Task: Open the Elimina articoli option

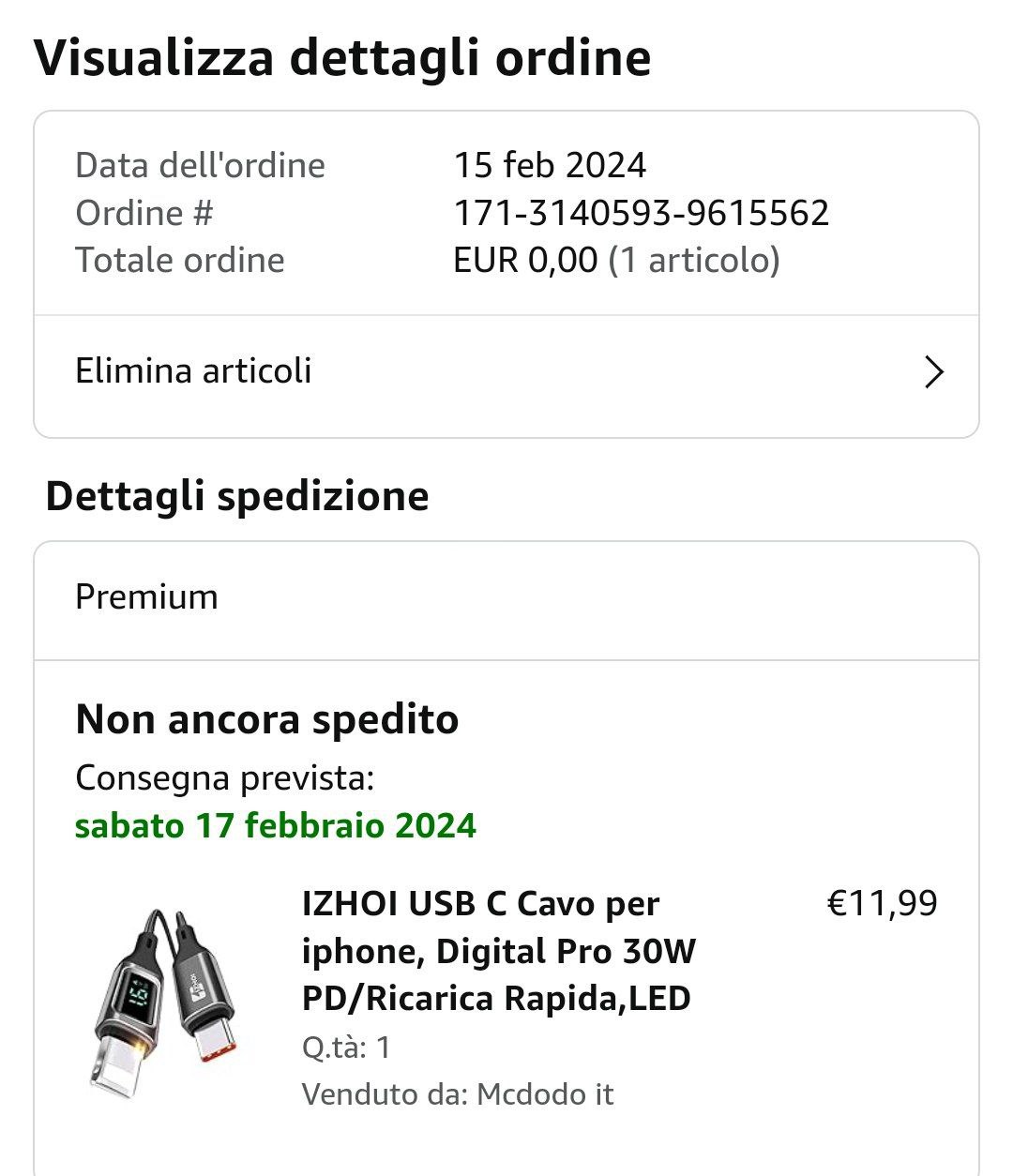Action: [193, 371]
